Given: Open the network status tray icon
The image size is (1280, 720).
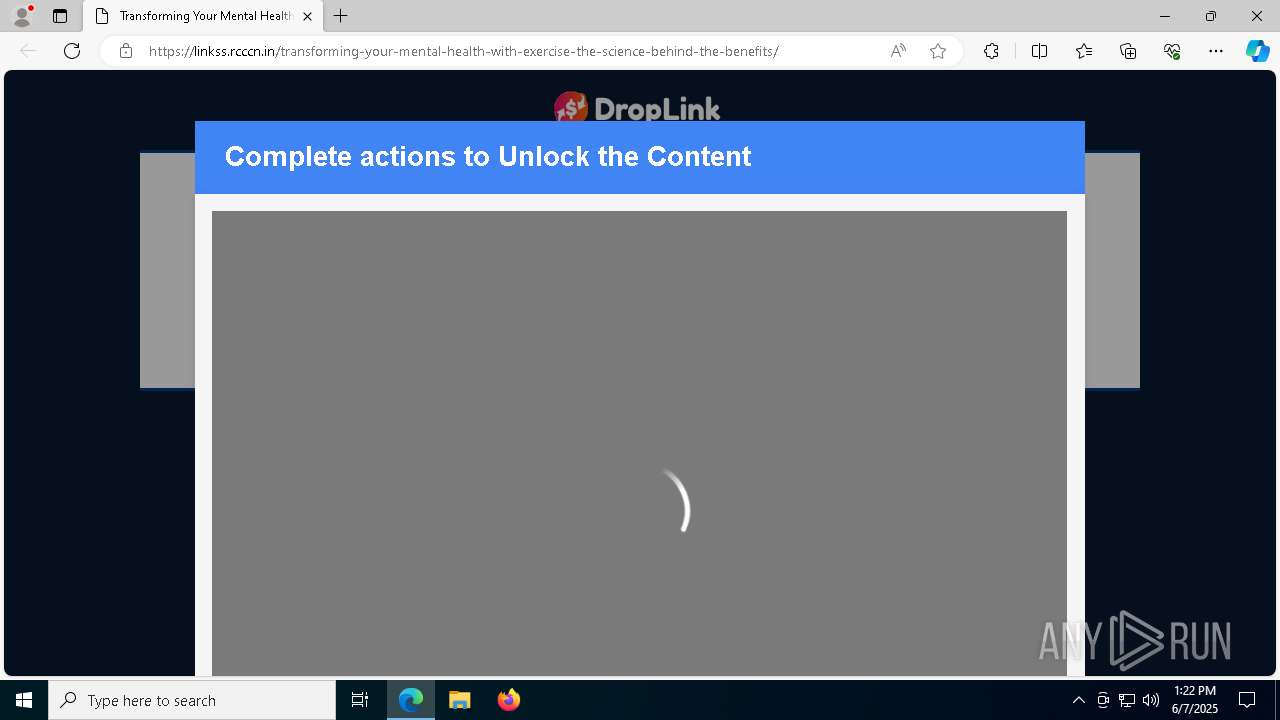Looking at the screenshot, I should click(x=1127, y=700).
